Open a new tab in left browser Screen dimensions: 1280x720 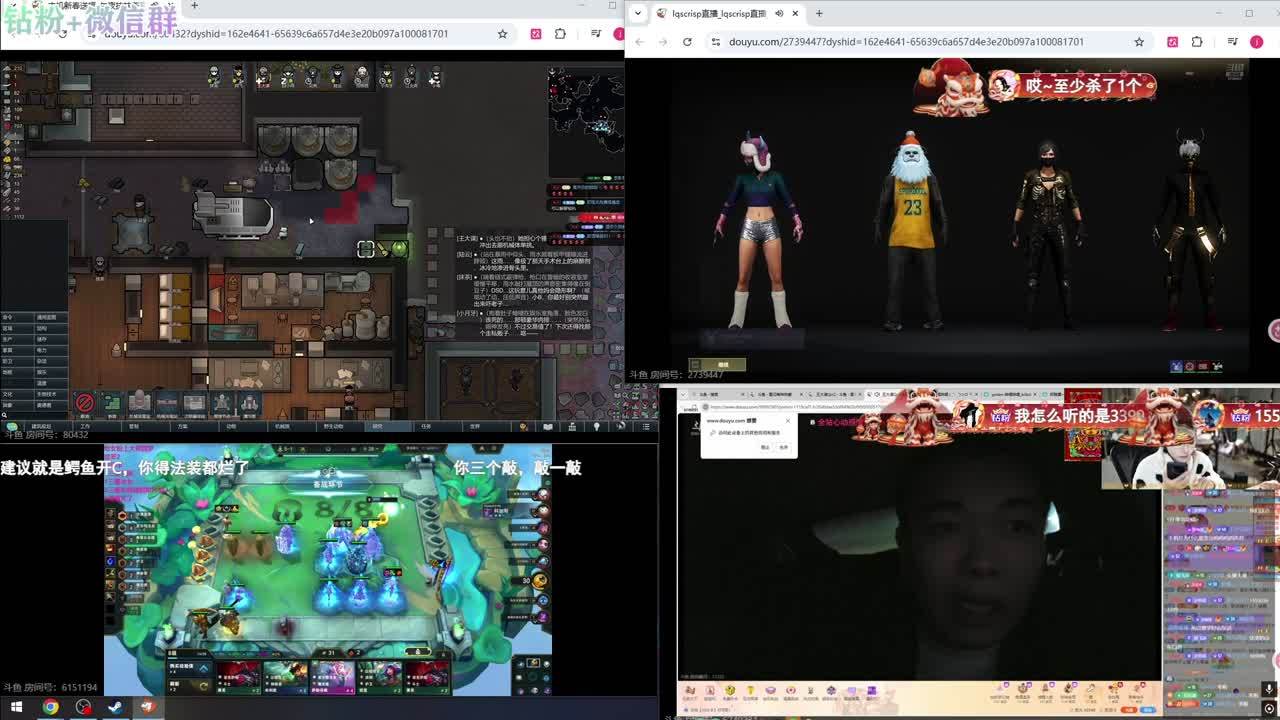(x=194, y=5)
